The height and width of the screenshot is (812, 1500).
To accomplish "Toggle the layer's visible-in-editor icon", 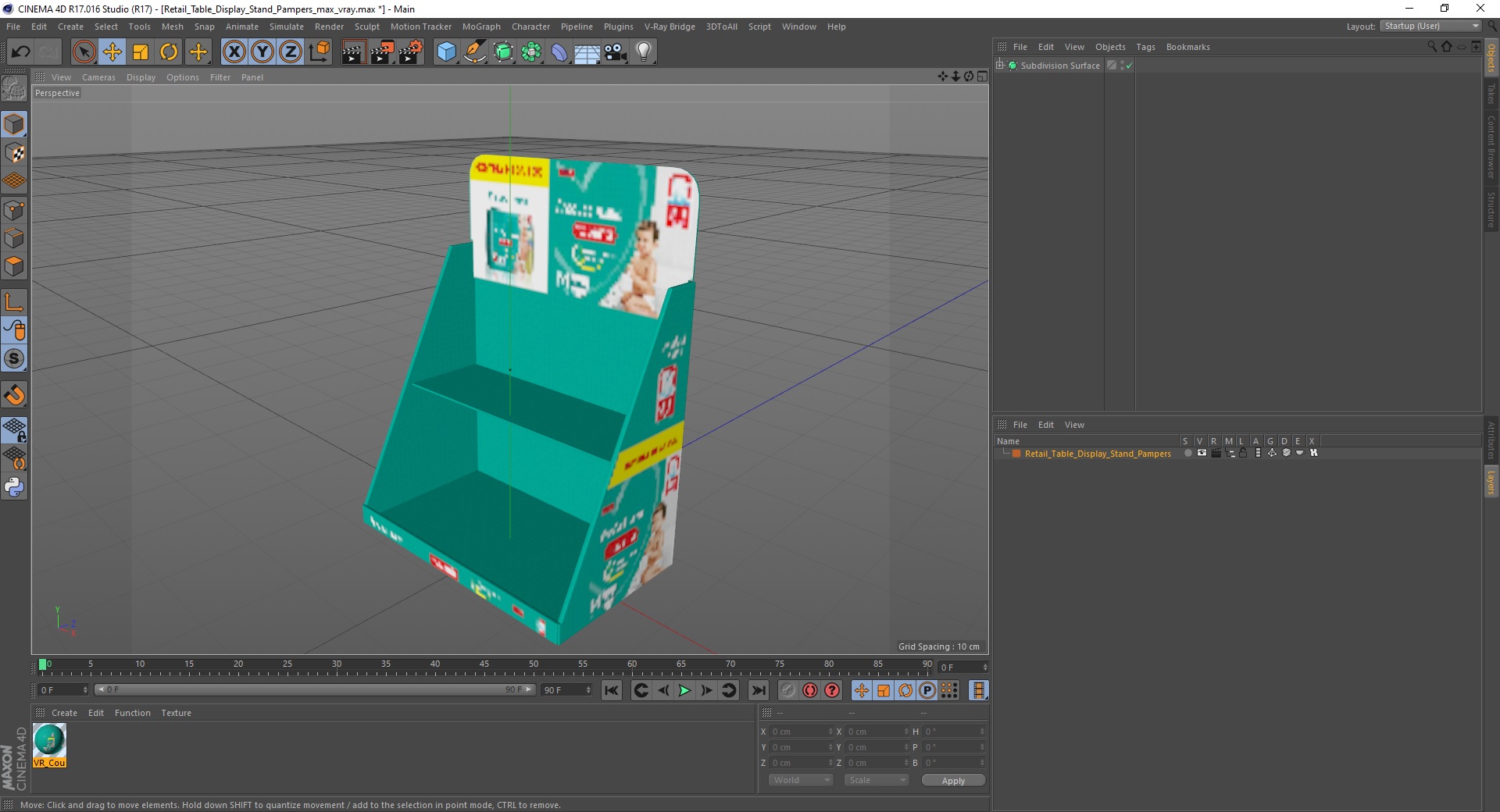I will pyautogui.click(x=1202, y=453).
